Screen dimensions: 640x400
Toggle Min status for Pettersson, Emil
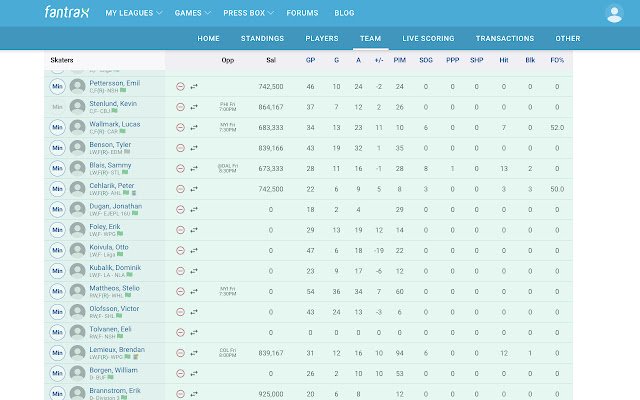(x=58, y=87)
